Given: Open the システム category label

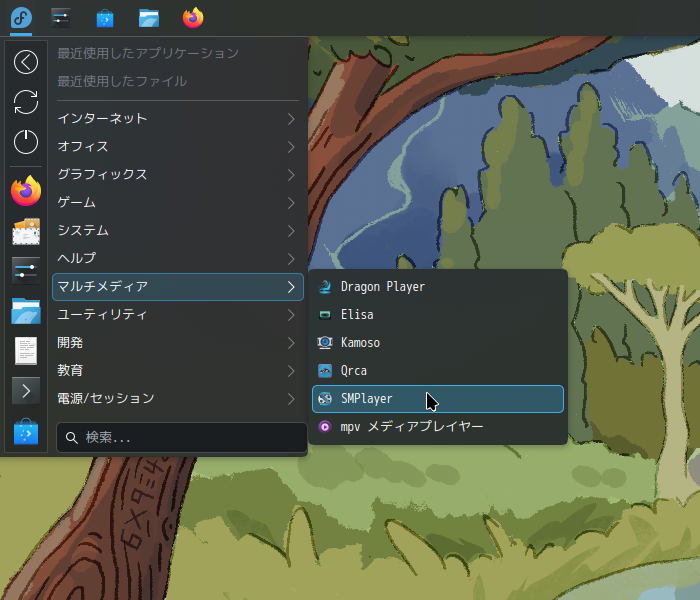Looking at the screenshot, I should [83, 231].
